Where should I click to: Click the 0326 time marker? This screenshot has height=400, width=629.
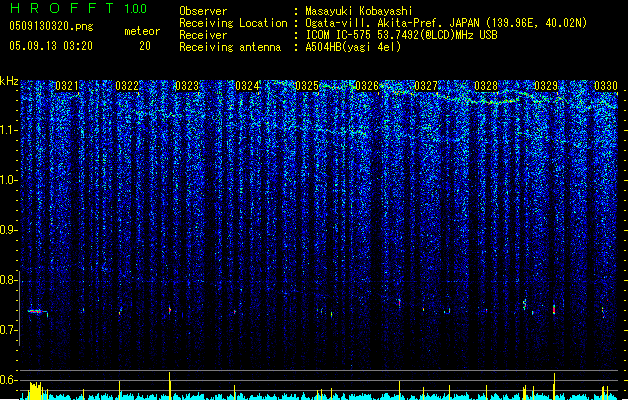click(x=367, y=86)
